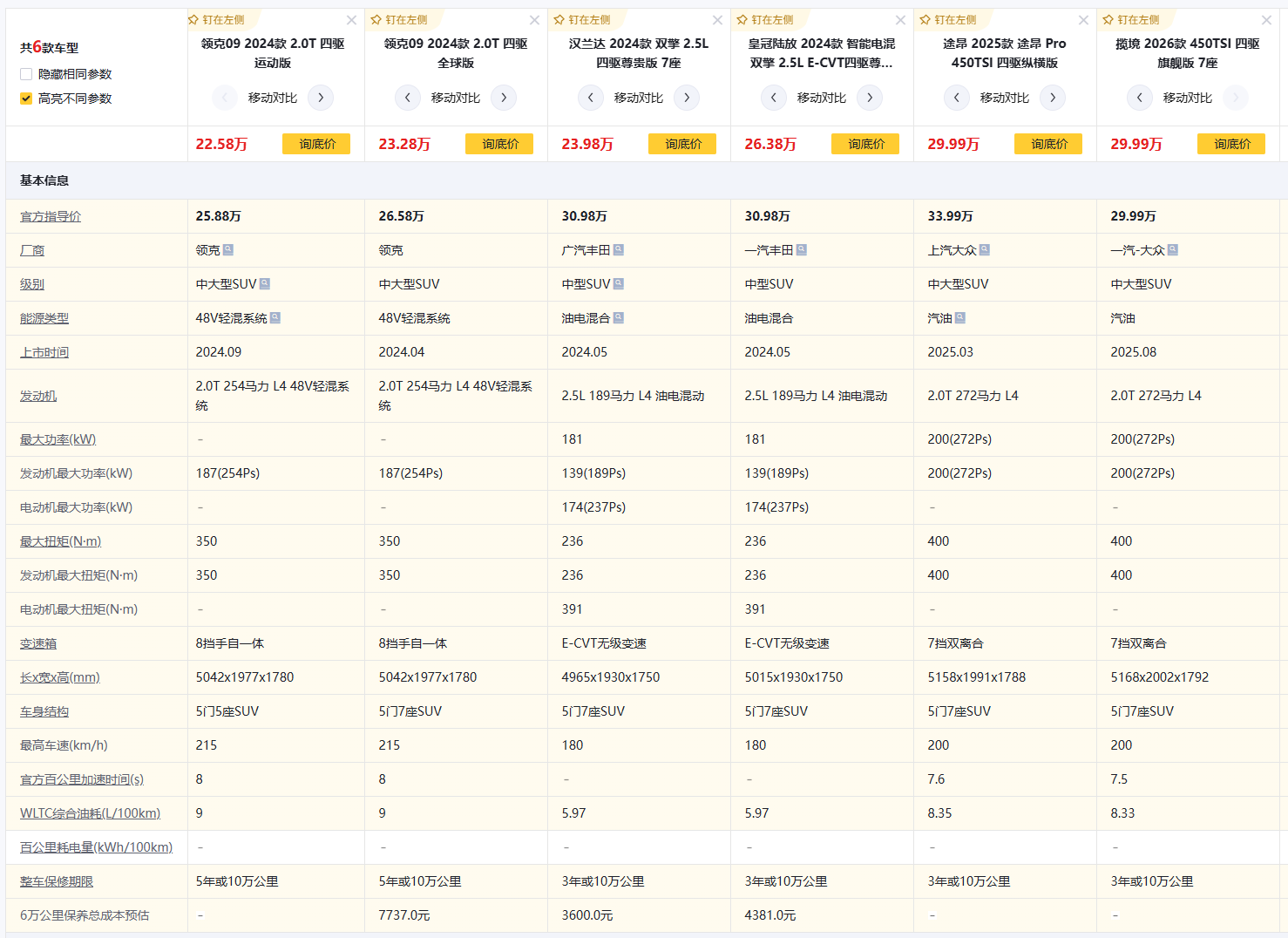Click the 最大功率(kW) link
Screen dimensions: 1288x938
pos(58,439)
